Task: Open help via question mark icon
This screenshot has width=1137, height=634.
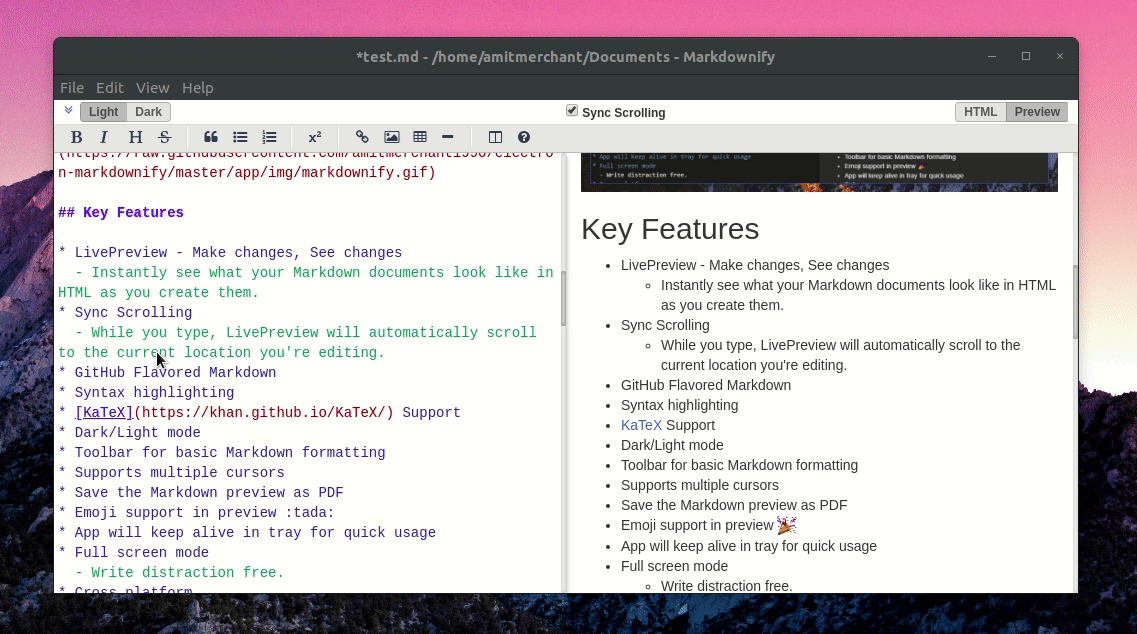Action: [524, 137]
